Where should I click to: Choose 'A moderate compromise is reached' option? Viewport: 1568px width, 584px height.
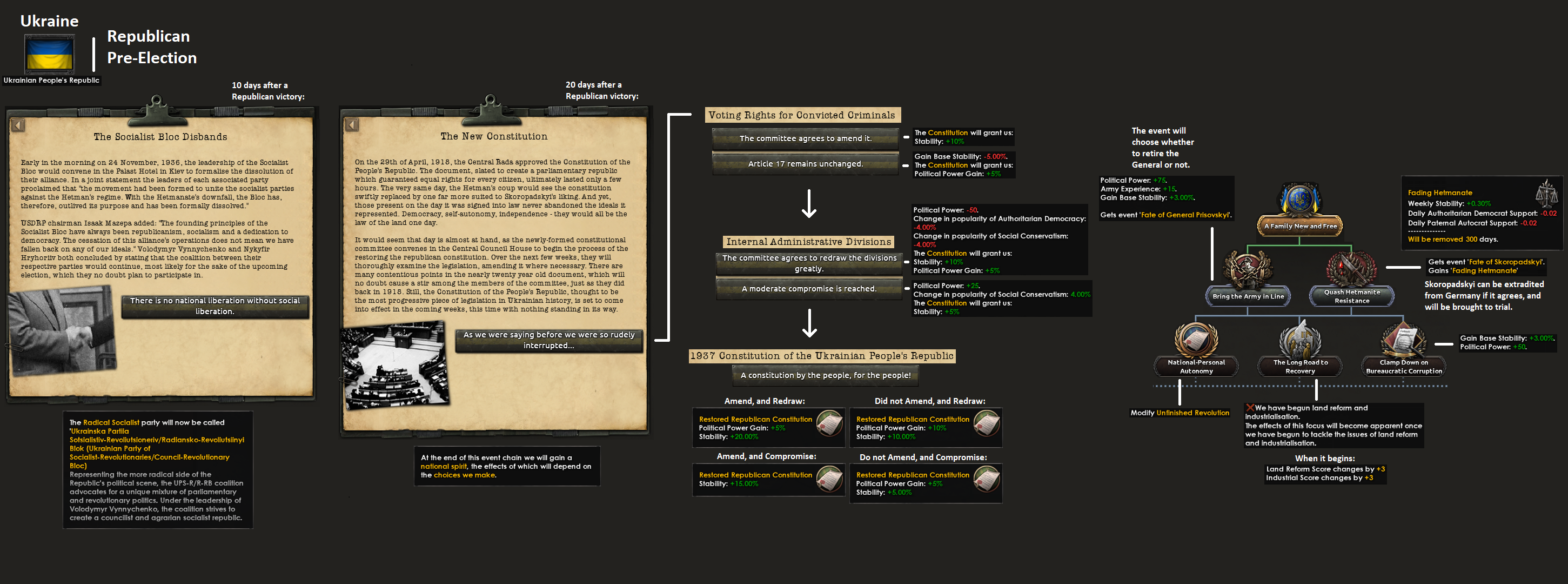coord(808,289)
